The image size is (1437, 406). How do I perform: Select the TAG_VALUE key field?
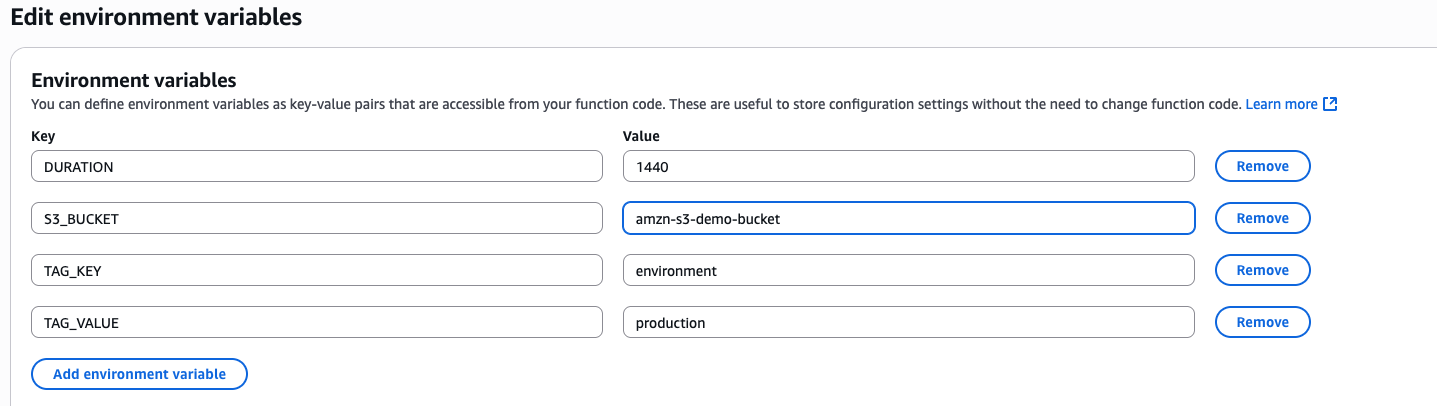coord(317,323)
